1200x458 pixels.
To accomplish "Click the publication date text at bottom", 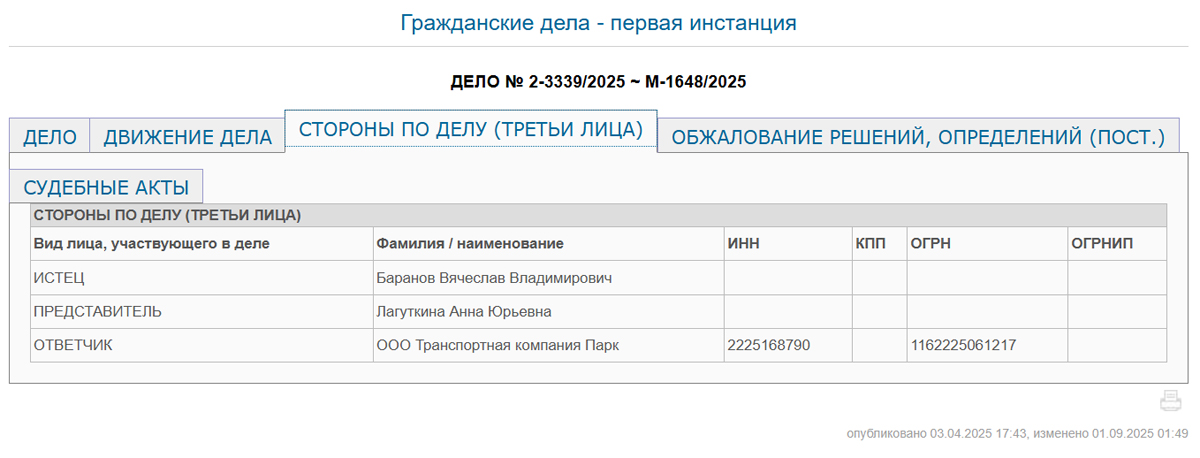I will point(1017,433).
